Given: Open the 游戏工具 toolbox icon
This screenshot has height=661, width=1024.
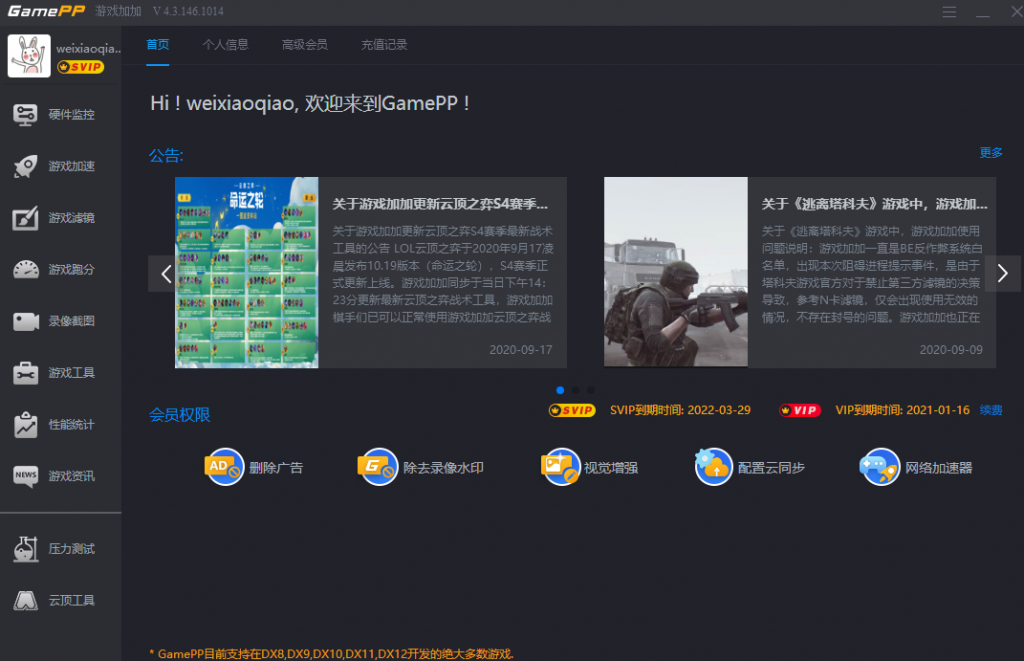Looking at the screenshot, I should [25, 373].
